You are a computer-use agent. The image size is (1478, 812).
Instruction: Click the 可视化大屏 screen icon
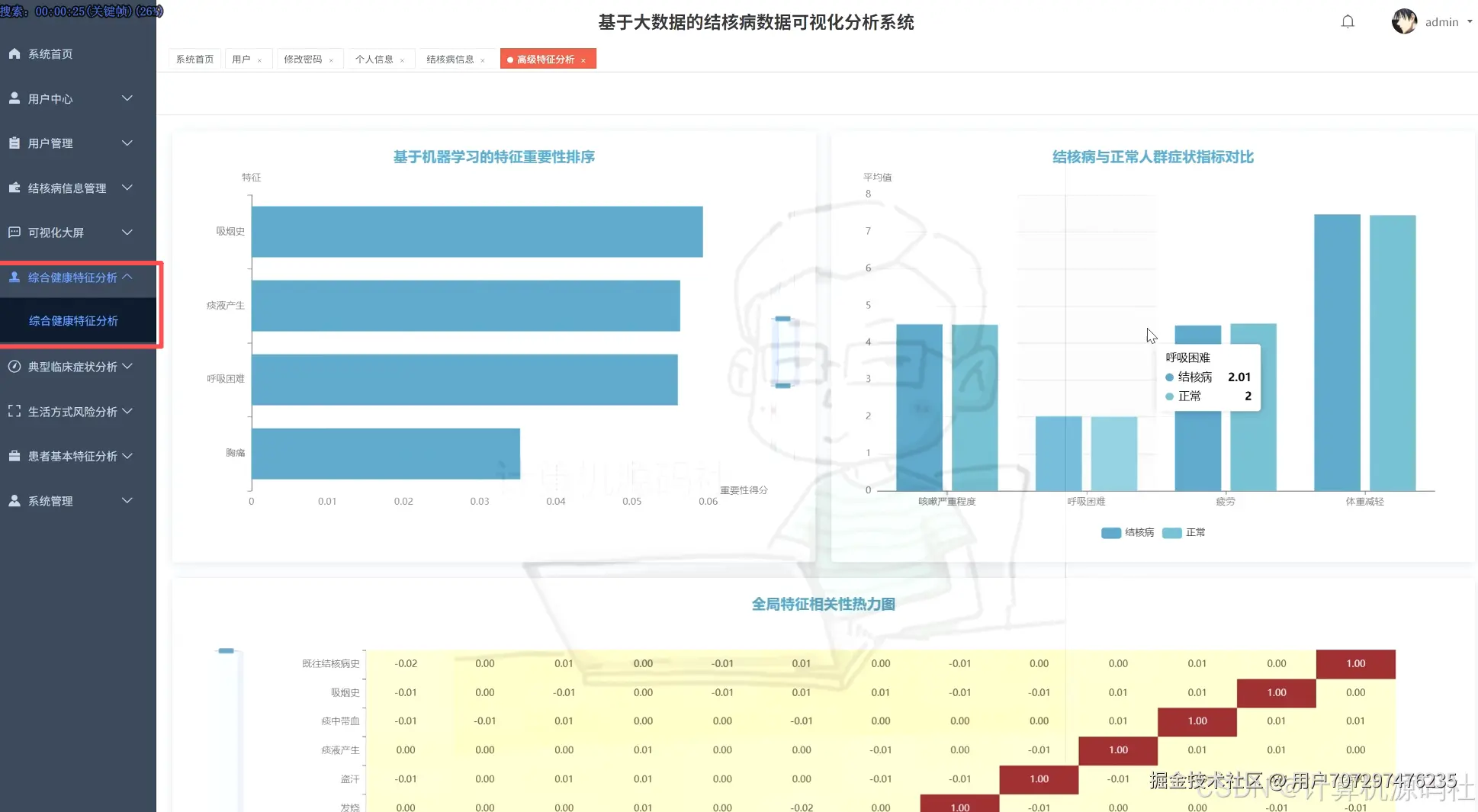coord(14,233)
